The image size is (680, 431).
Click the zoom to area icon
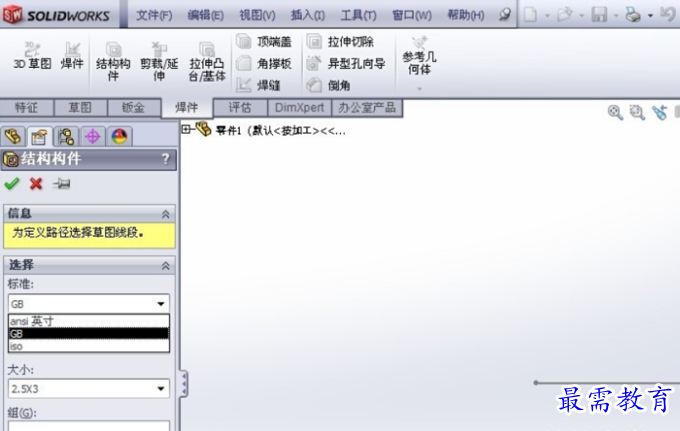[637, 112]
